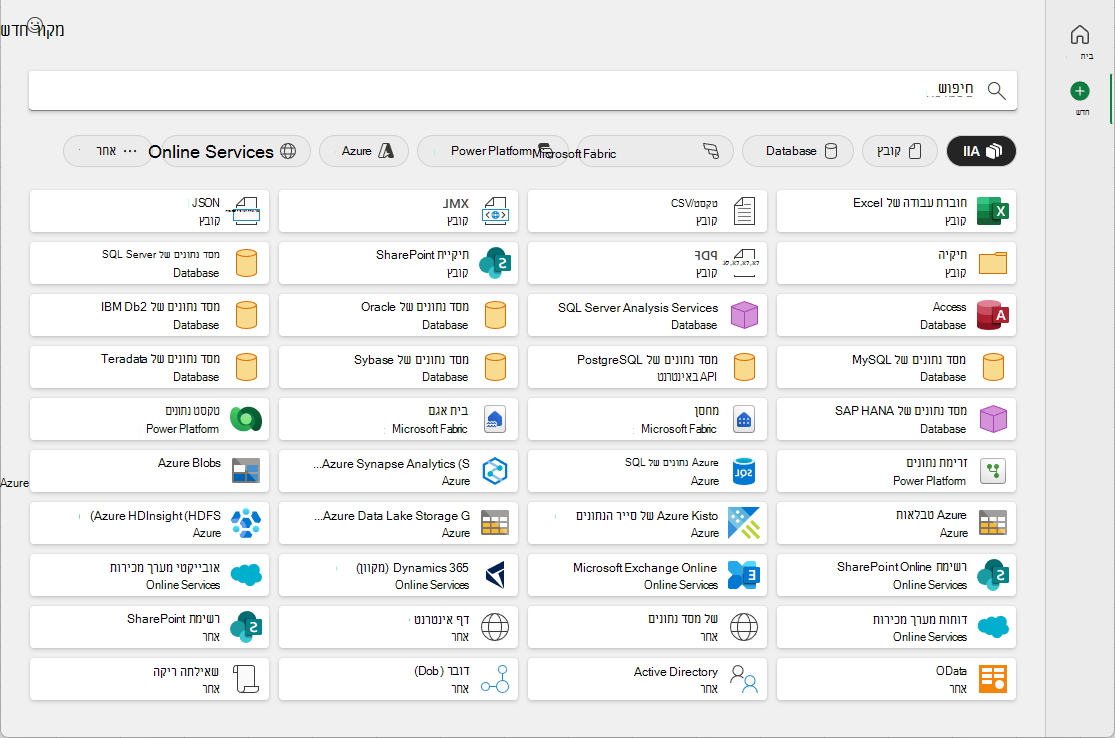The height and width of the screenshot is (738, 1115).
Task: Choose the SharePoint list Other card
Action: point(149,626)
